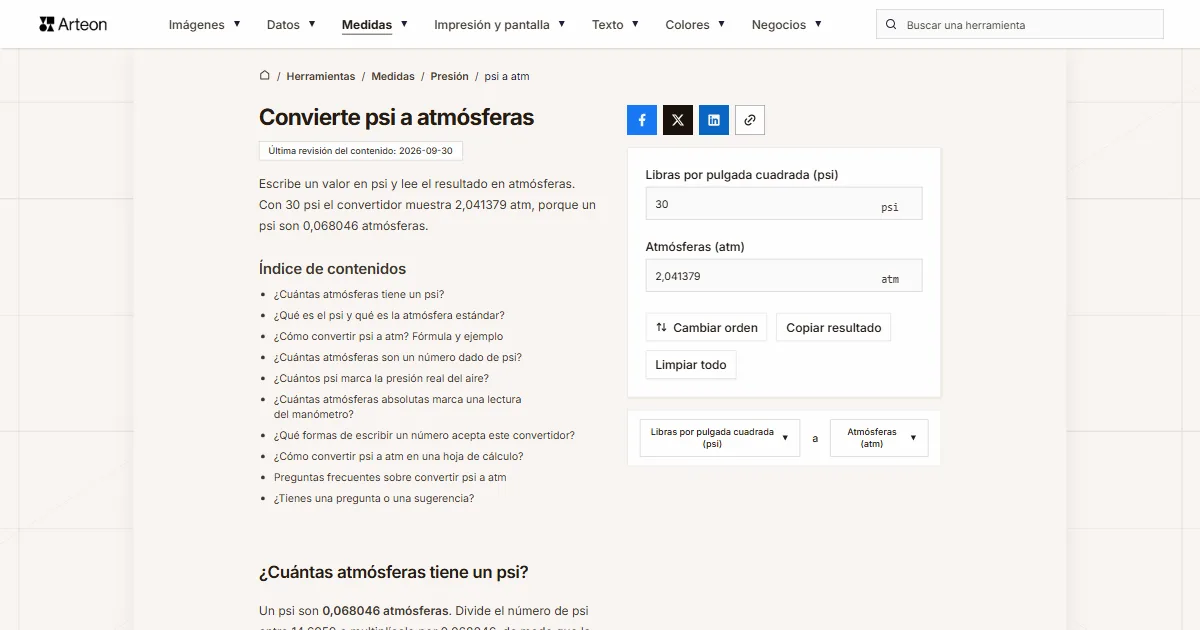Click the Última revisión del contenido date badge

(360, 151)
